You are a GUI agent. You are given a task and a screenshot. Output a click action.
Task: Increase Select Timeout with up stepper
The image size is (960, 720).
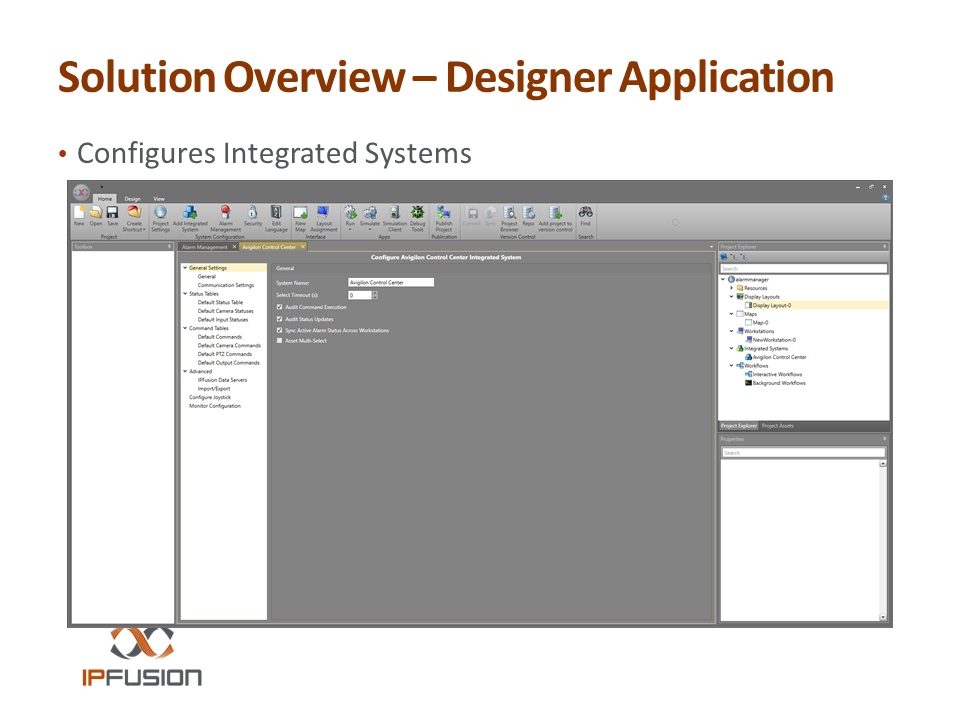[375, 293]
